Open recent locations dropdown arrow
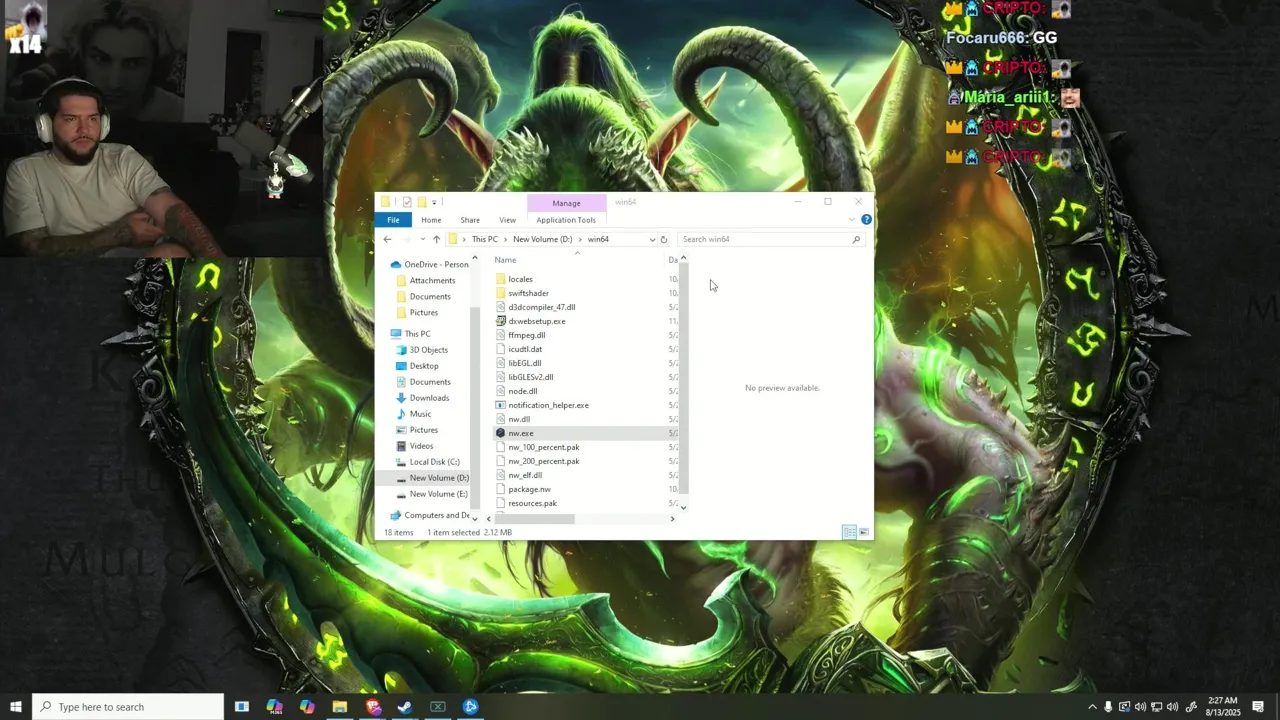 coord(422,239)
